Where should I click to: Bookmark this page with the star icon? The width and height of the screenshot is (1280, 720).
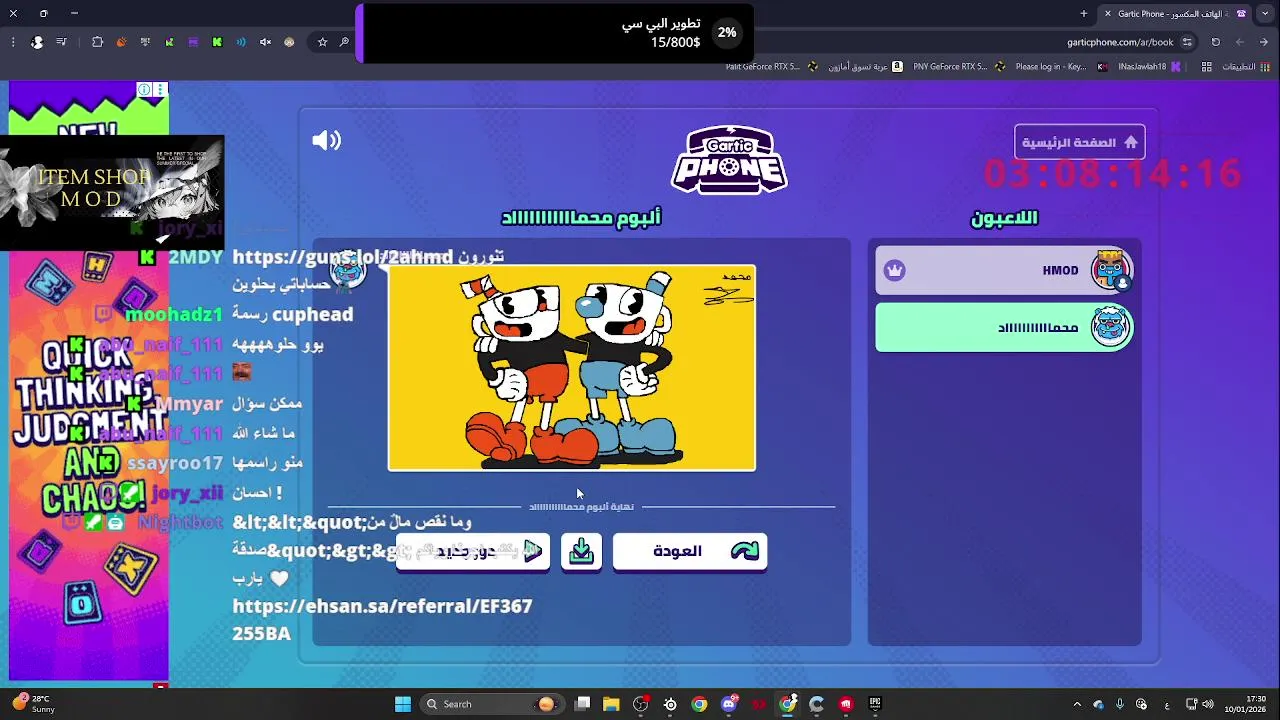pyautogui.click(x=322, y=42)
